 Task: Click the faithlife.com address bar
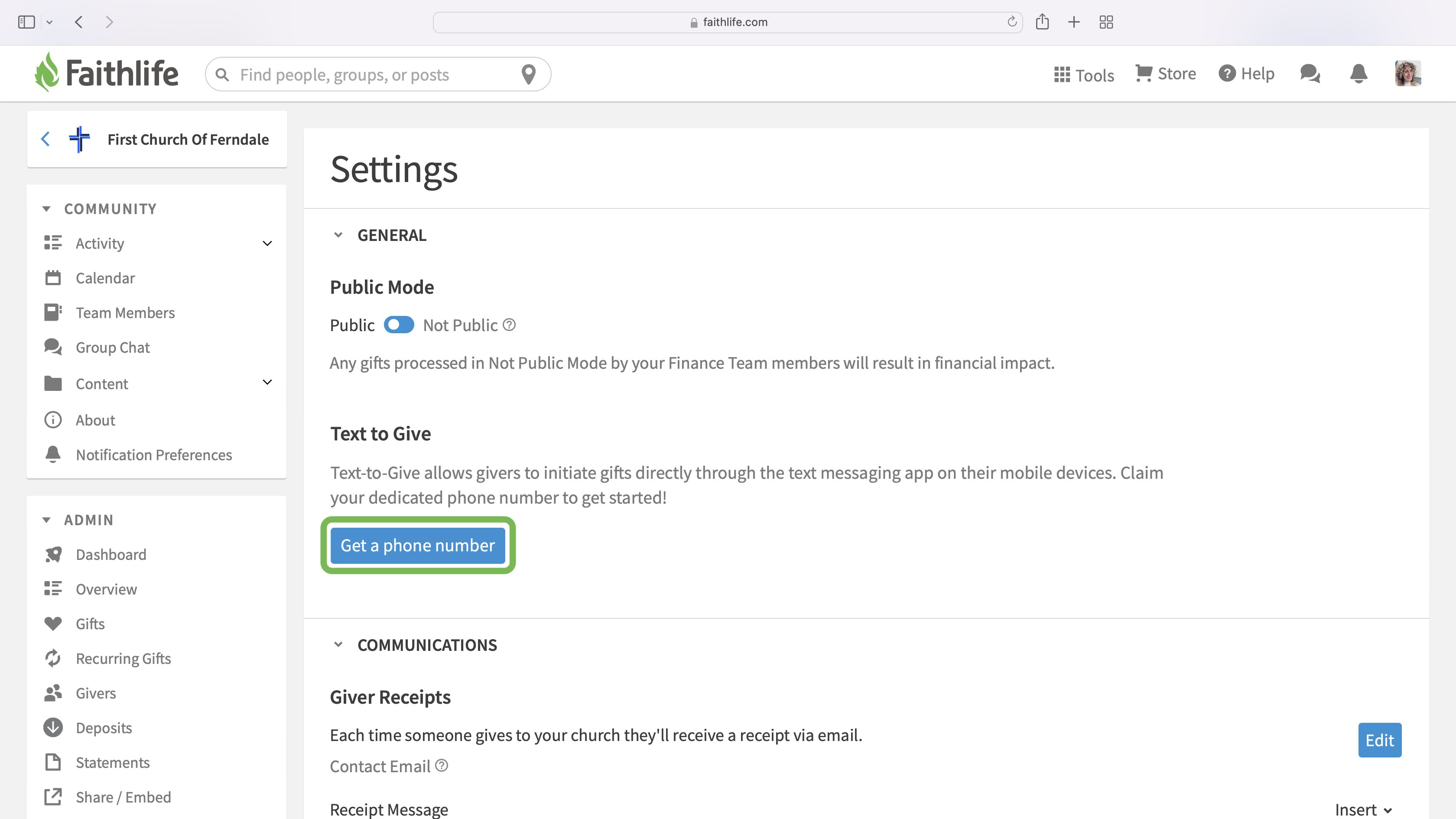[x=728, y=22]
